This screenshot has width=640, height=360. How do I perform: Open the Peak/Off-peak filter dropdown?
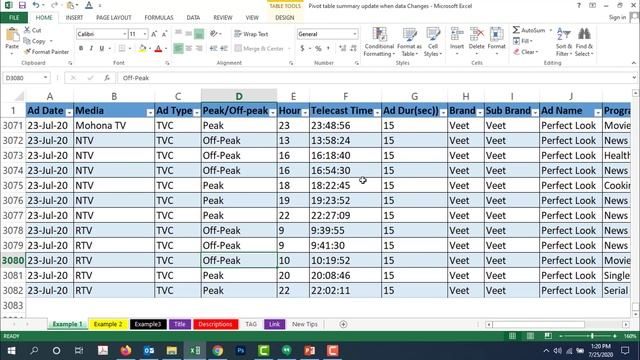point(272,112)
